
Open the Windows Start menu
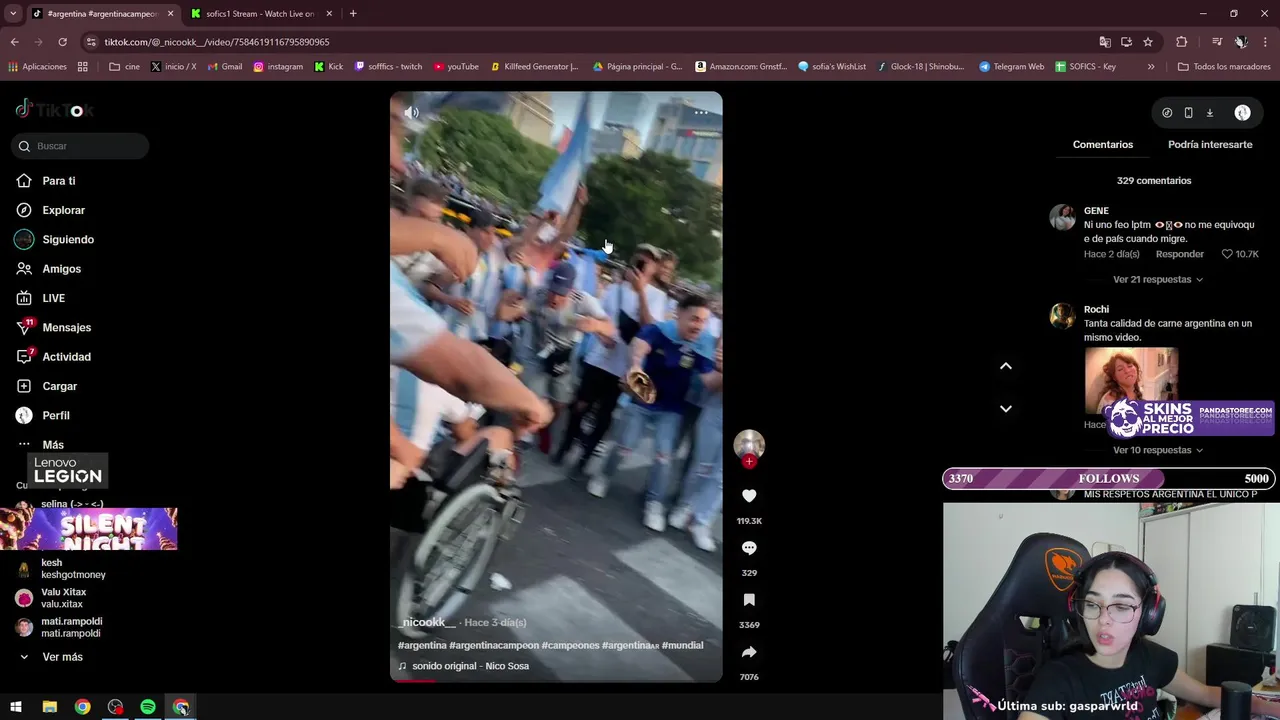tap(16, 707)
